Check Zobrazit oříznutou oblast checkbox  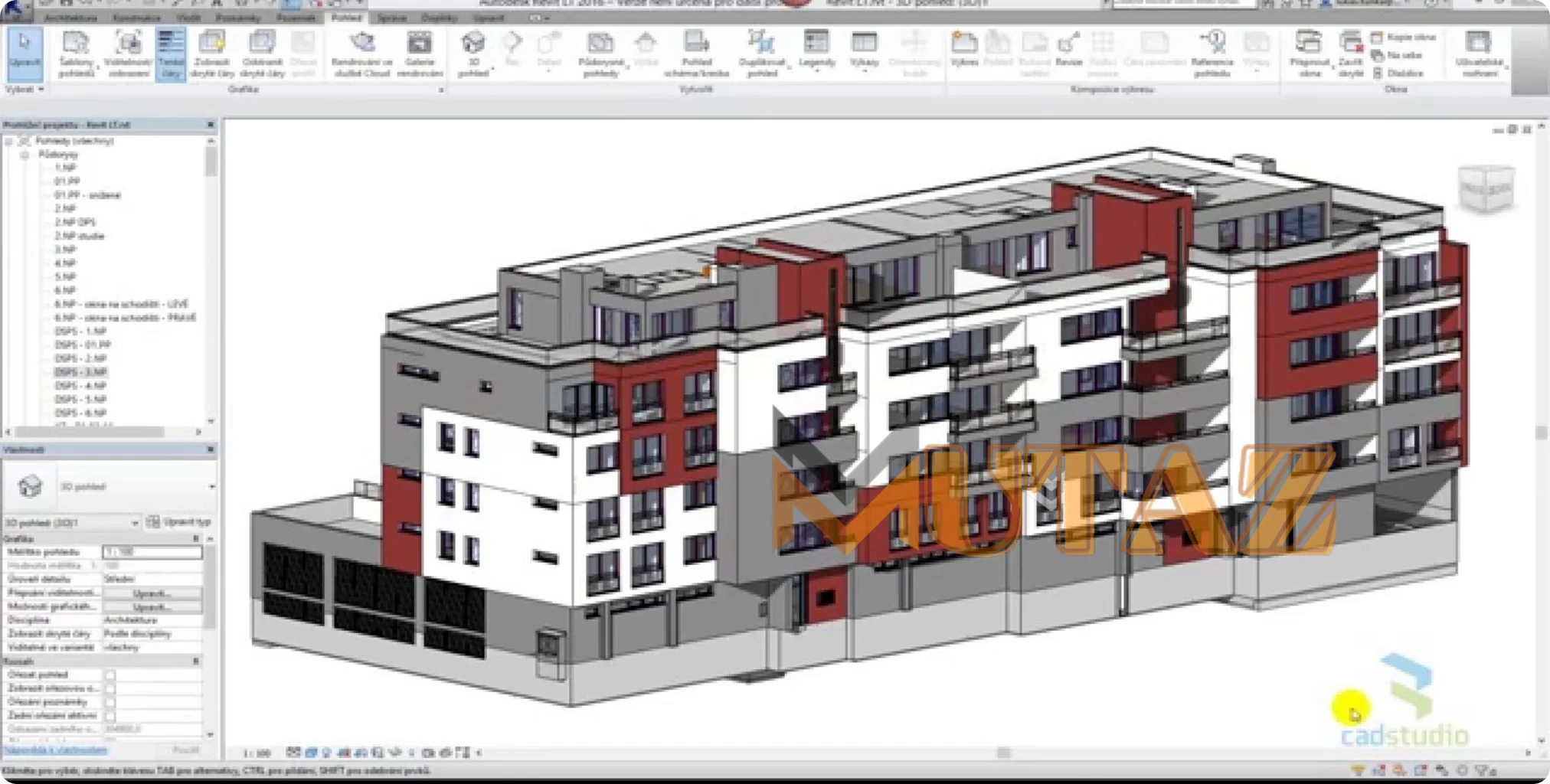110,689
